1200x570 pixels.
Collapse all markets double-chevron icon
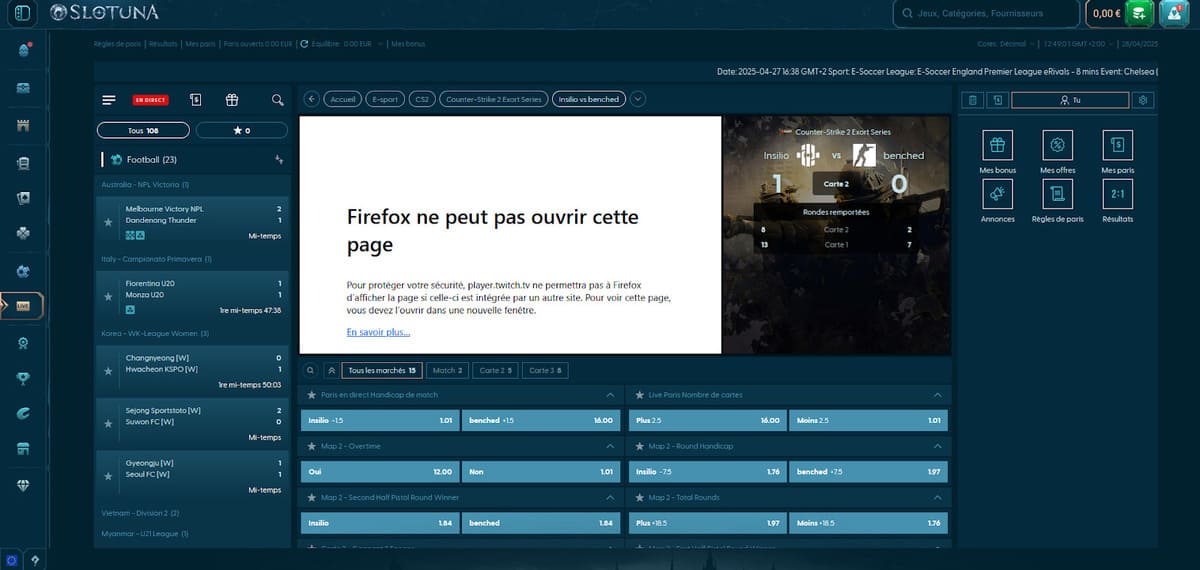click(x=330, y=370)
